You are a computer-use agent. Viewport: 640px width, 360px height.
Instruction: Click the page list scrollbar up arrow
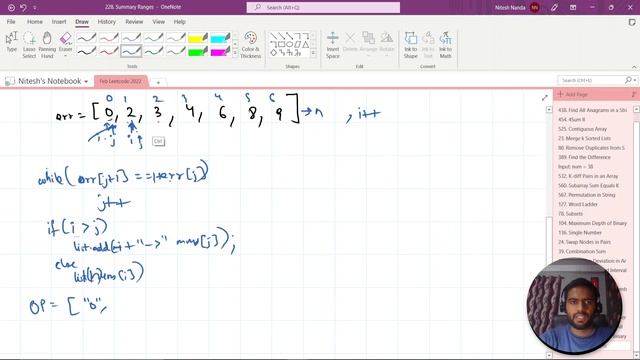[636, 109]
